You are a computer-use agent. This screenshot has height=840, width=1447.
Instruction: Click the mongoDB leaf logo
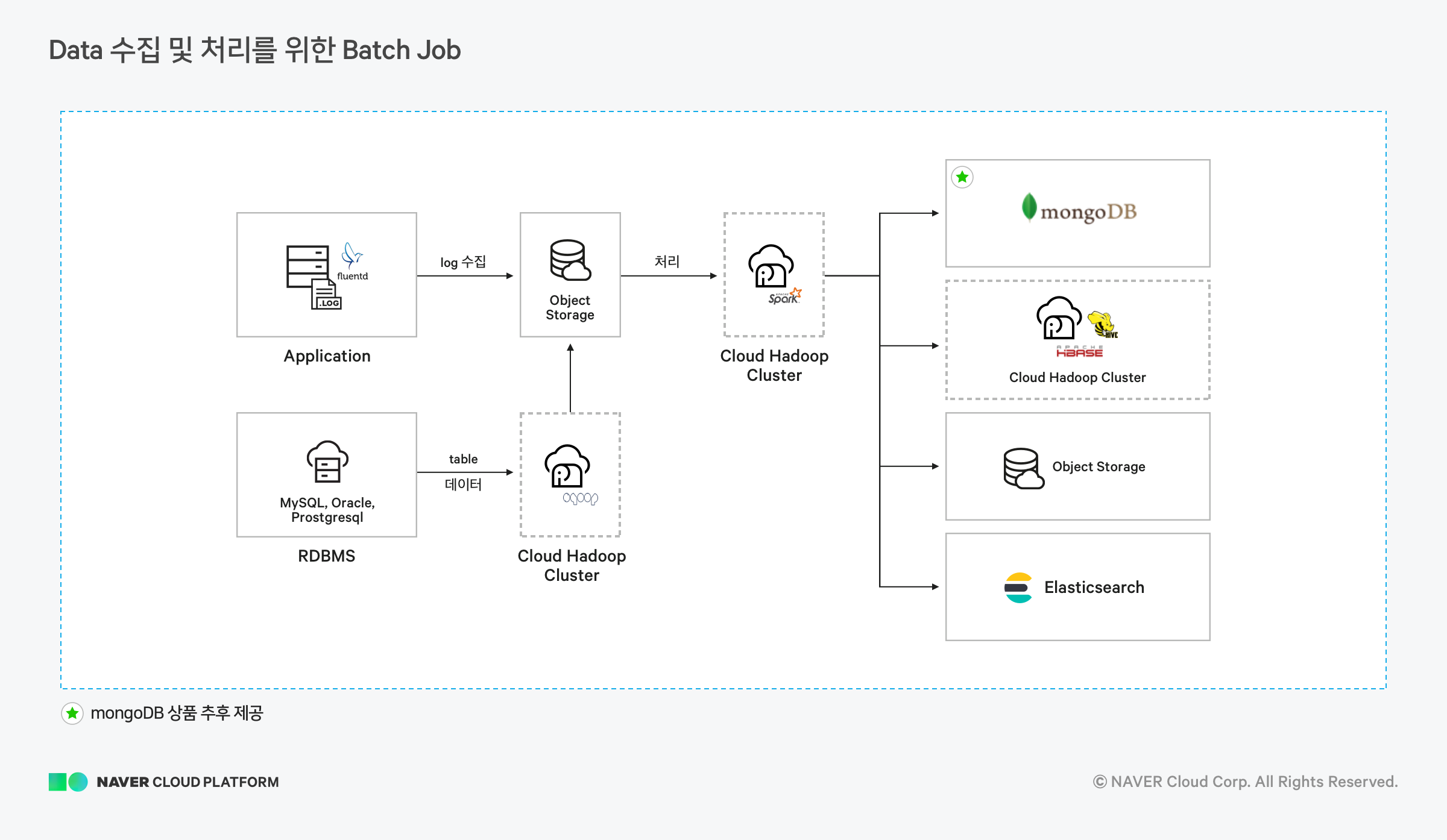(1029, 208)
